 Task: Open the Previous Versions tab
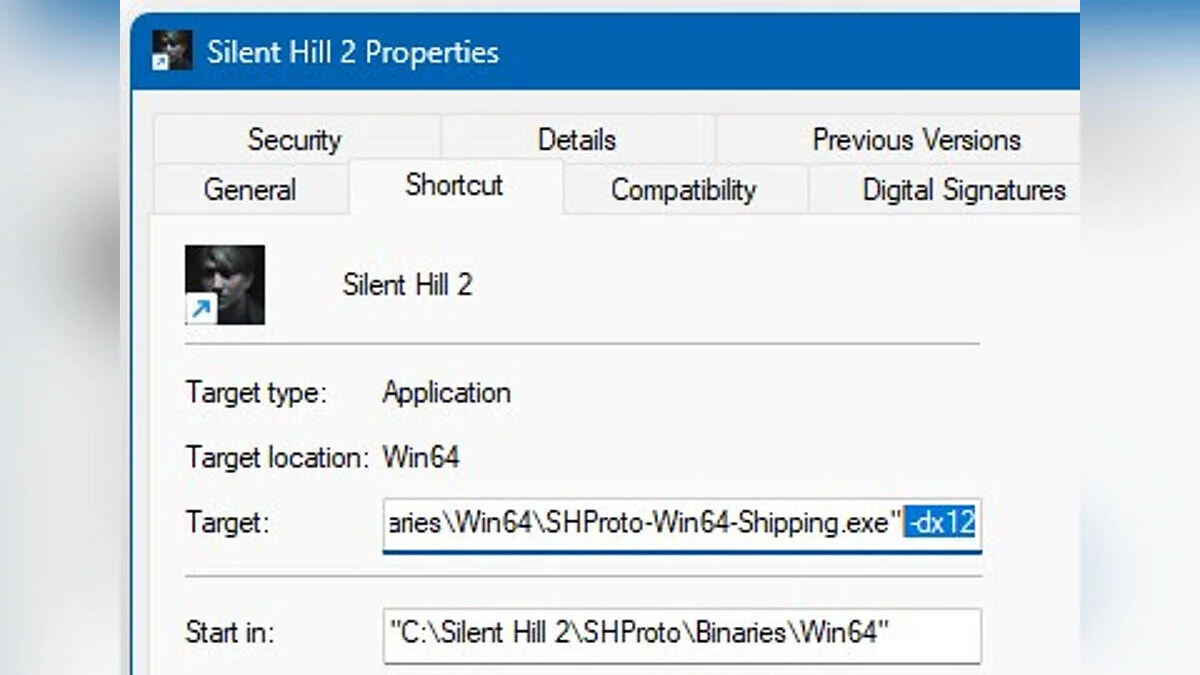[x=916, y=139]
